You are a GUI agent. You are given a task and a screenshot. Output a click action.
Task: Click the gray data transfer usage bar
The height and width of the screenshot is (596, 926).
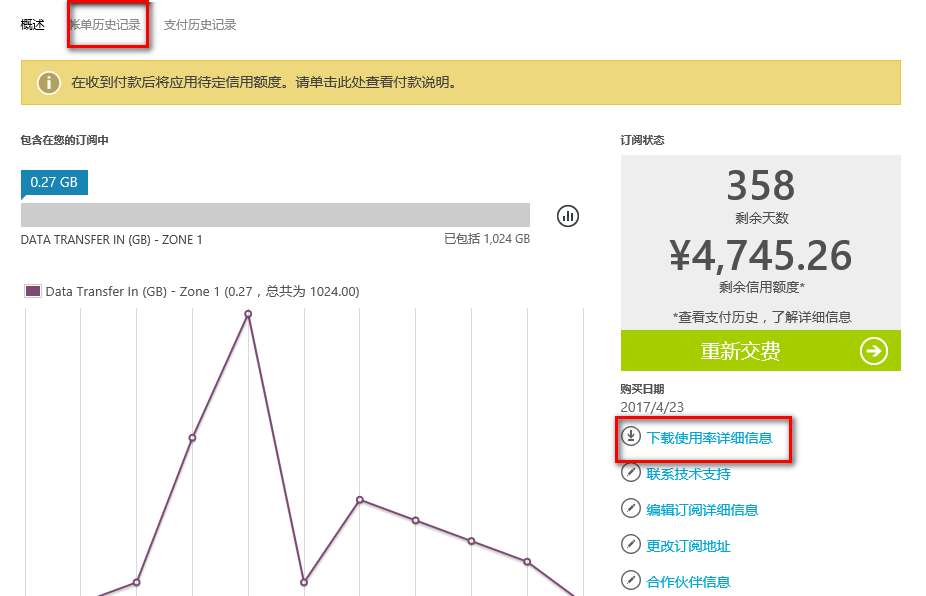click(275, 215)
